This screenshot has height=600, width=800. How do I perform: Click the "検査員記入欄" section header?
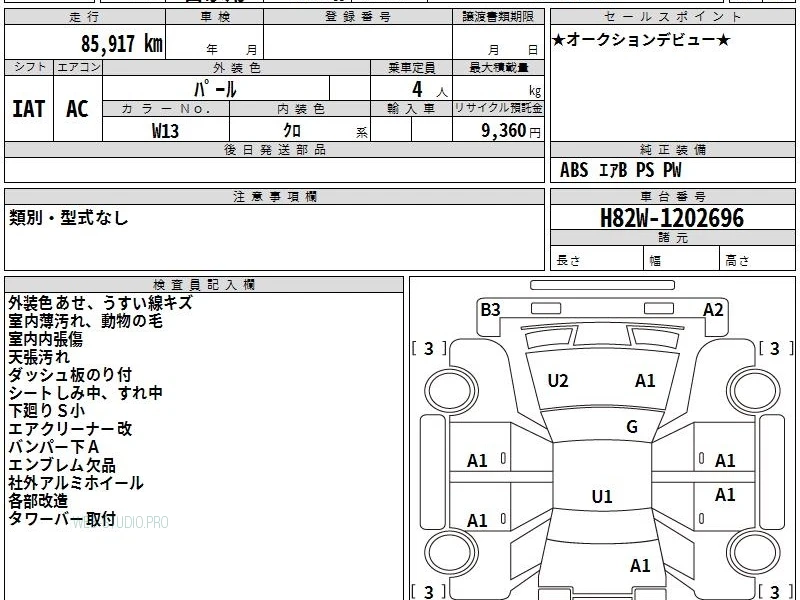(x=204, y=285)
